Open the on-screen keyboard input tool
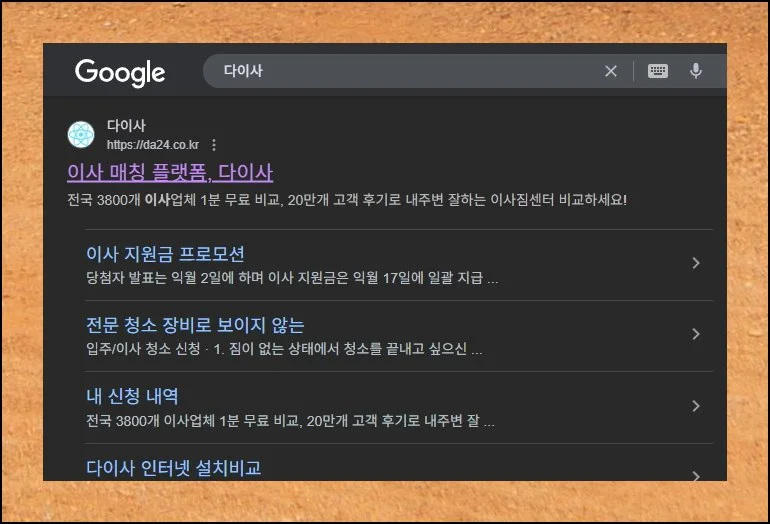 click(x=657, y=71)
